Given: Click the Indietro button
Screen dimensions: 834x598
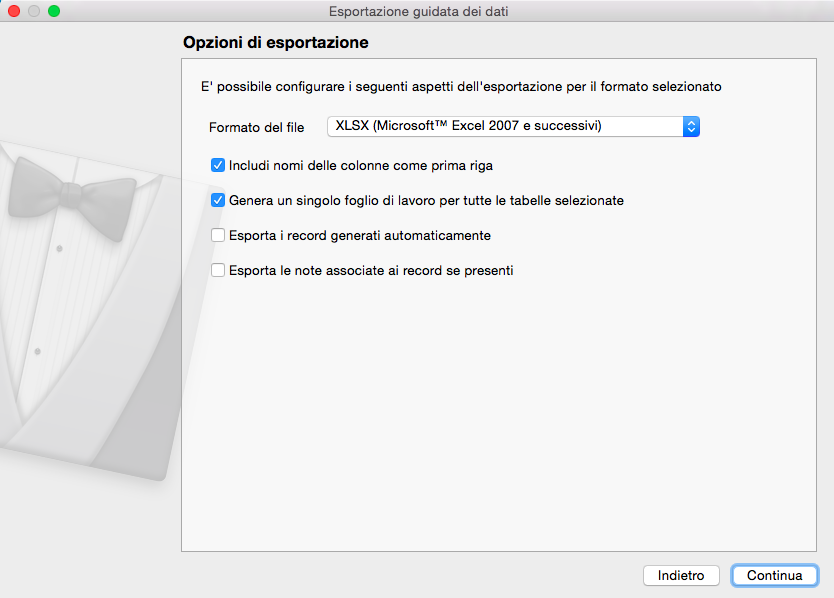Looking at the screenshot, I should 681,576.
